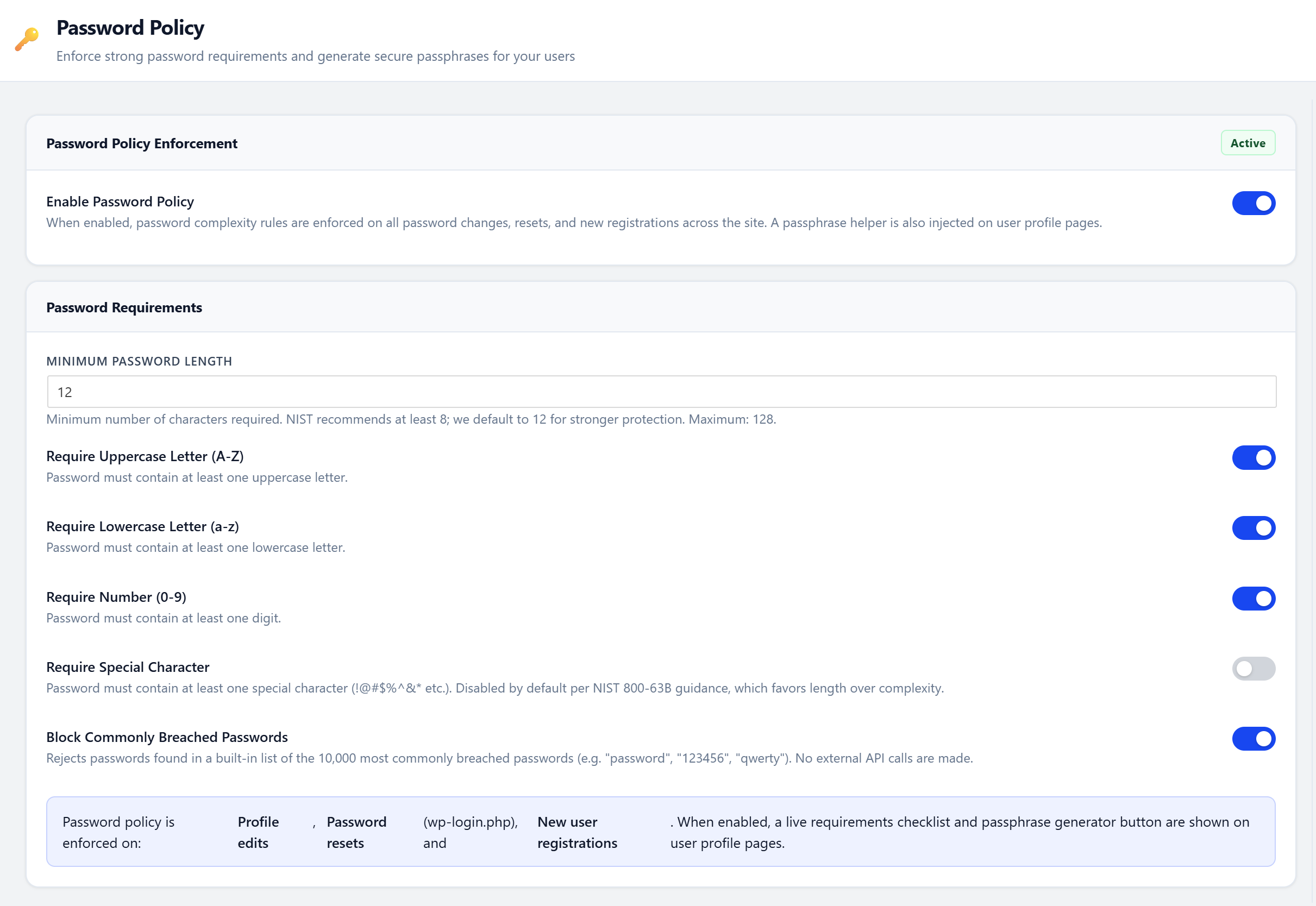The image size is (1316, 906).
Task: Disable the Require Uppercase Letter switch
Action: tap(1254, 457)
